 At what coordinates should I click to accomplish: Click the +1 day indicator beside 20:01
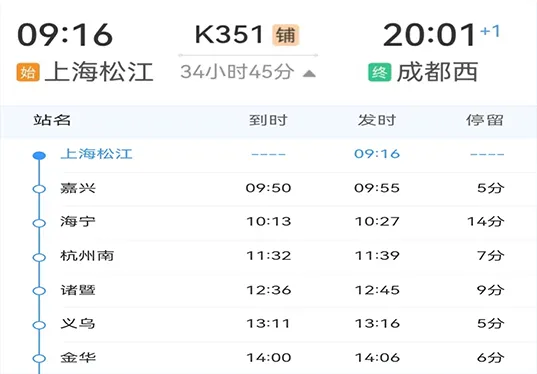[x=490, y=31]
